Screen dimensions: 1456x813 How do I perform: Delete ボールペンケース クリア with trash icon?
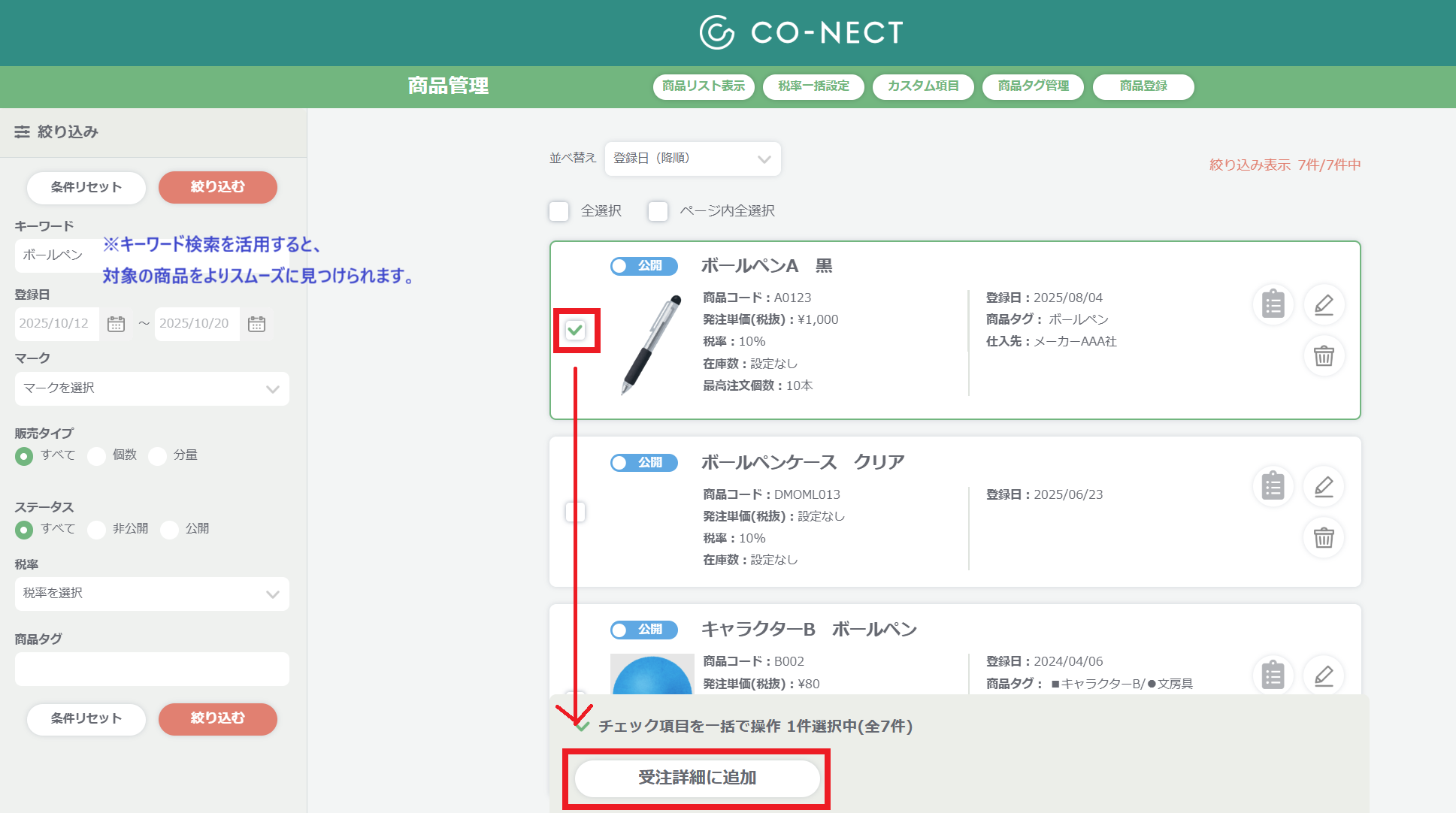[x=1324, y=537]
